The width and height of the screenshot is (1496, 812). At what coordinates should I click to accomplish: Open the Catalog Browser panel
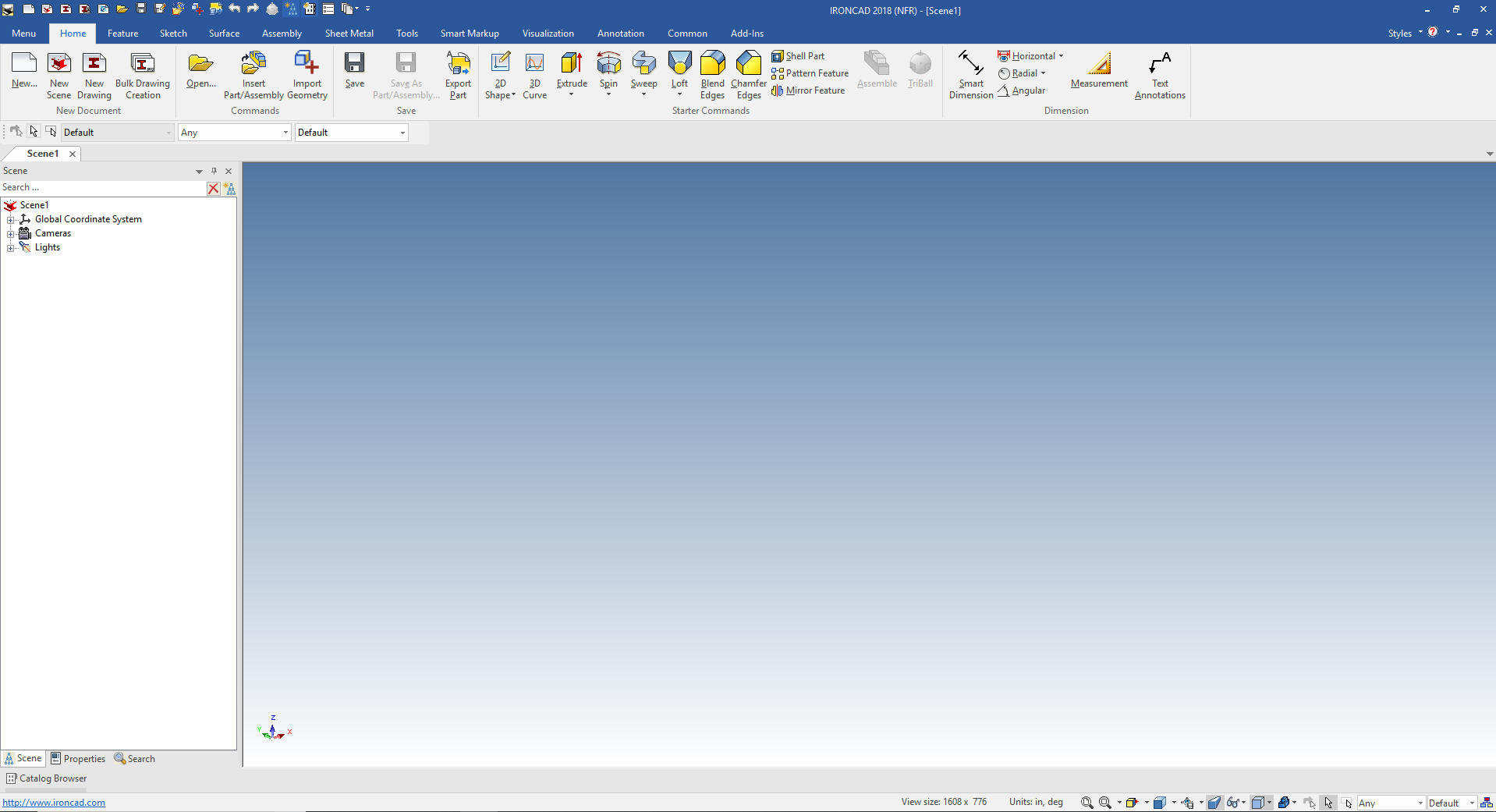pos(46,778)
